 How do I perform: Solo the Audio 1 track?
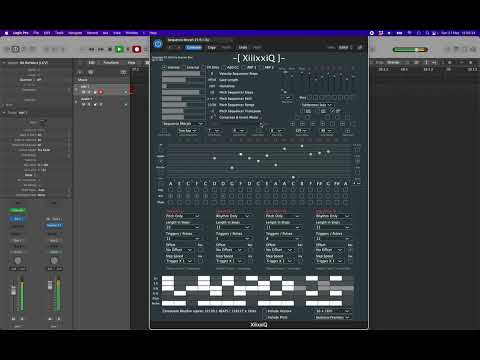click(x=89, y=104)
